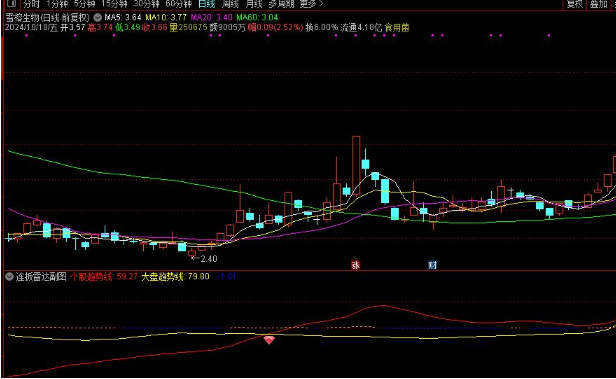The image size is (616, 379).
Task: Select the 60分钟 period tab
Action: pos(179,4)
